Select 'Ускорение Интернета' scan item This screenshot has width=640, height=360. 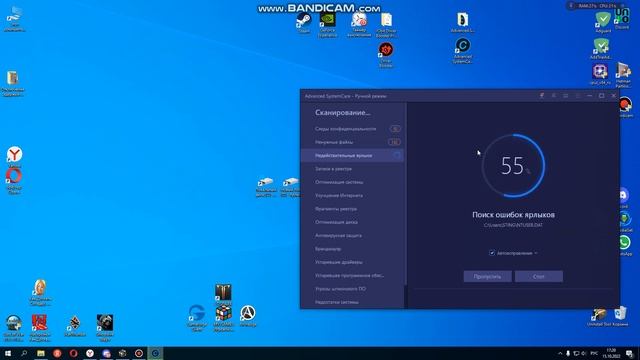click(x=352, y=196)
